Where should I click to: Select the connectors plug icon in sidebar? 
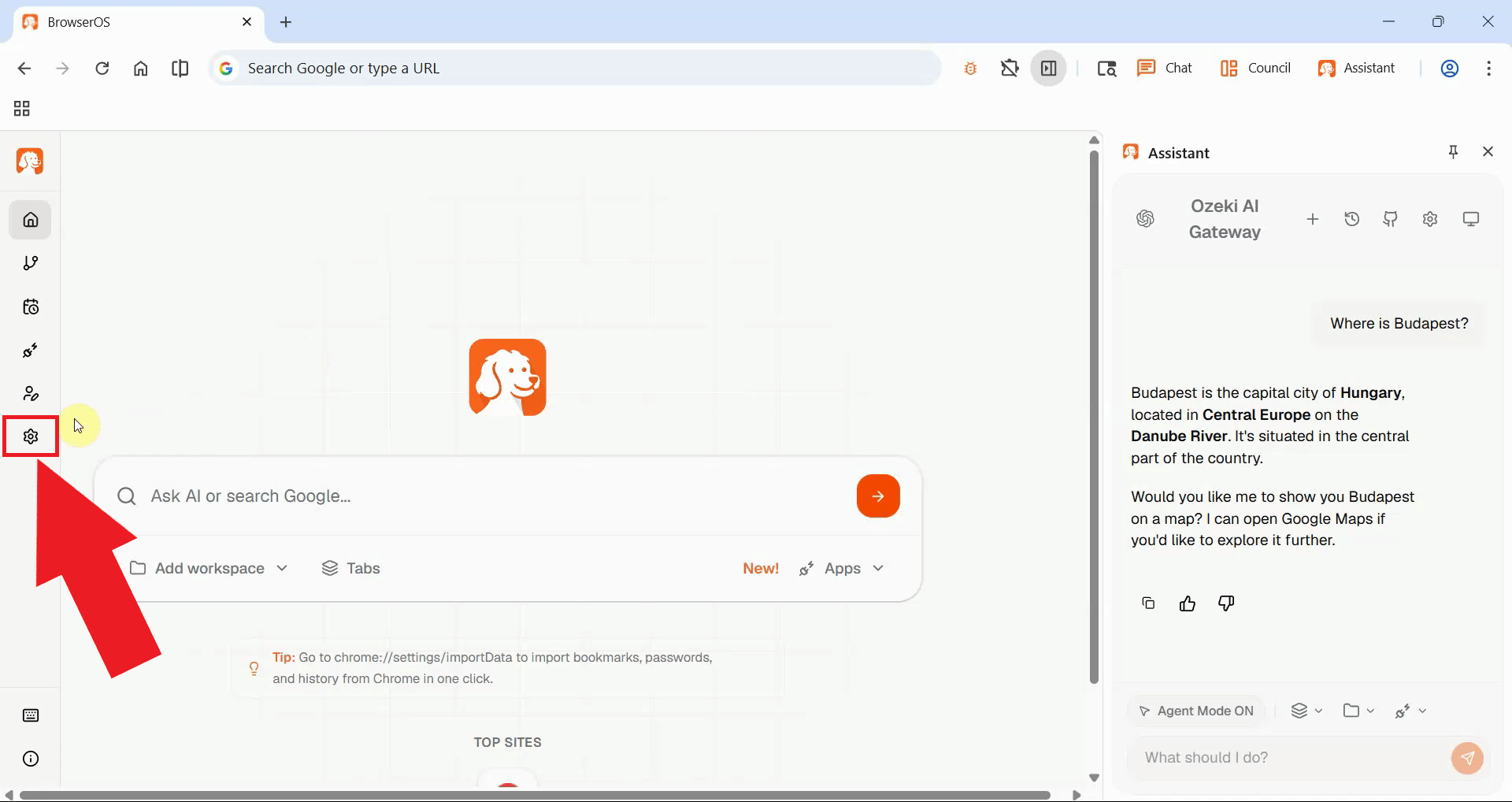(30, 351)
